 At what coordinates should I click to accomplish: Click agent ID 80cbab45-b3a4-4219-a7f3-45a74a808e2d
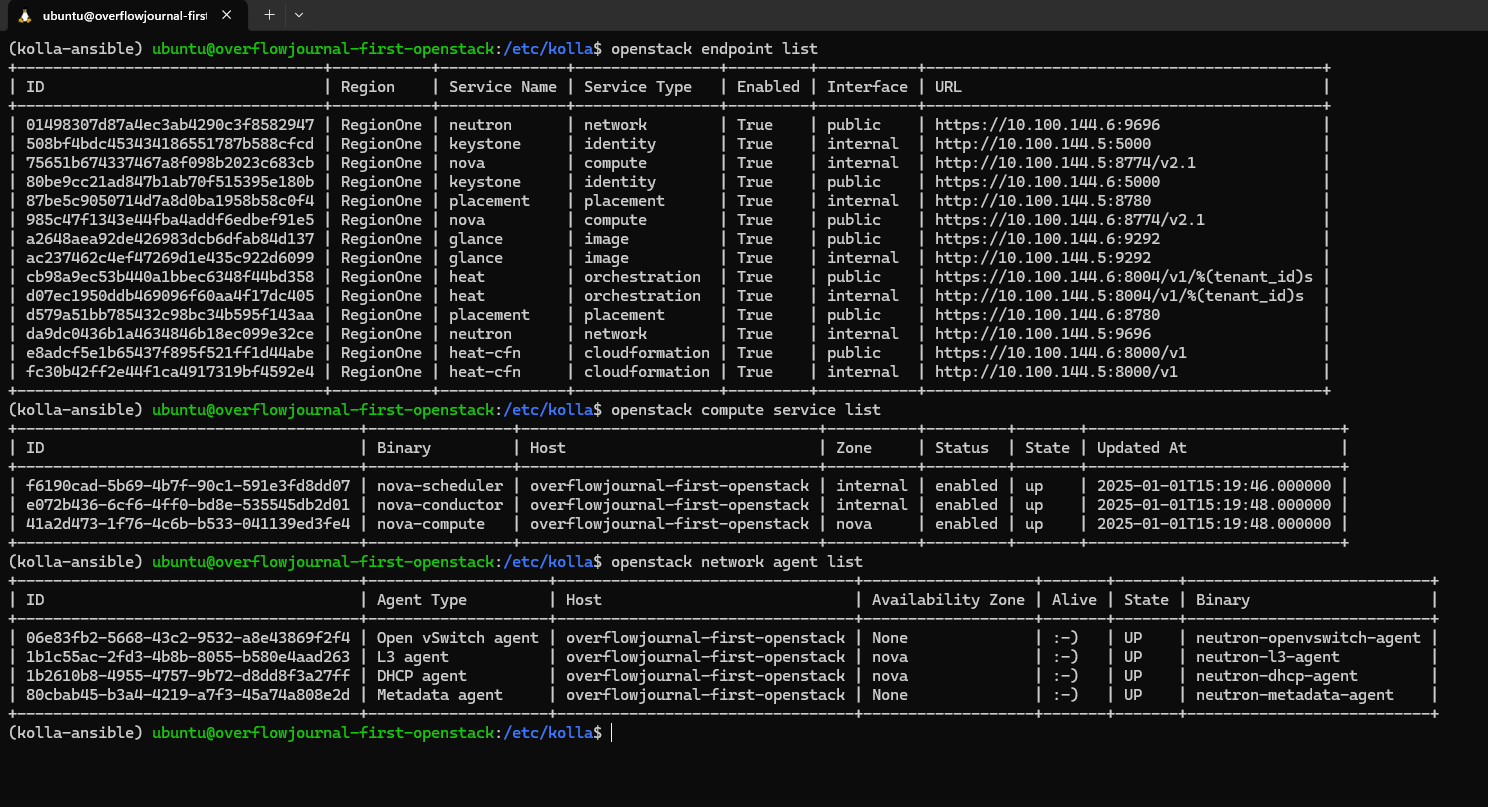[188, 695]
